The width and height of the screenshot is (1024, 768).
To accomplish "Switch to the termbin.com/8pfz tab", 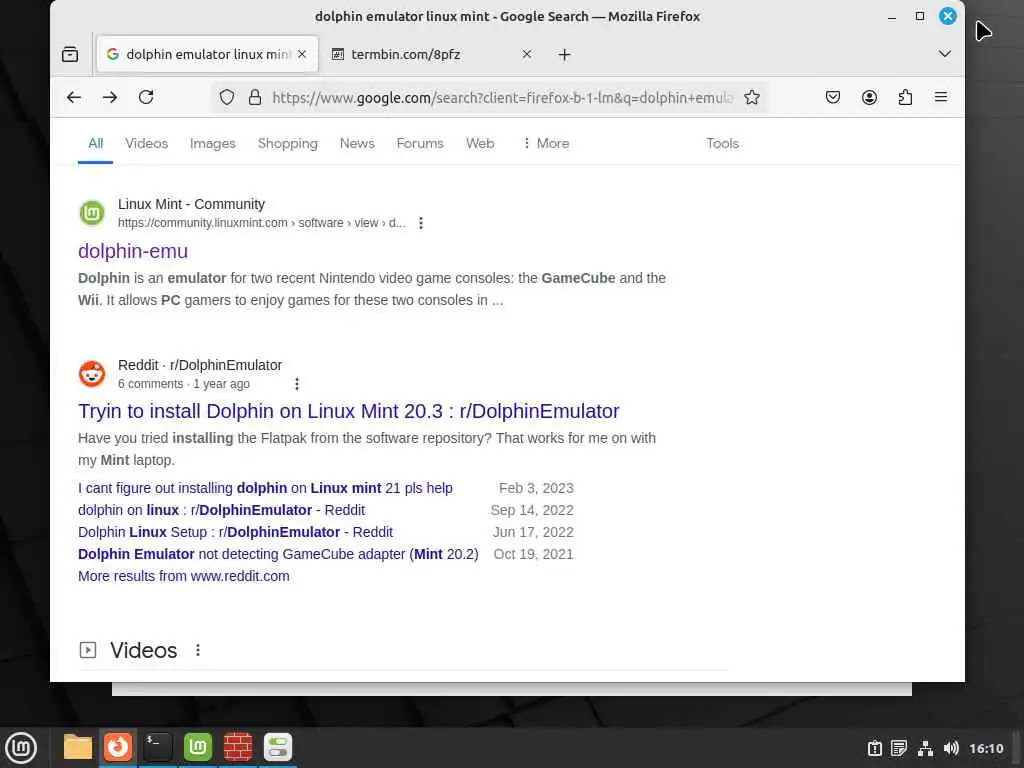I will (432, 54).
